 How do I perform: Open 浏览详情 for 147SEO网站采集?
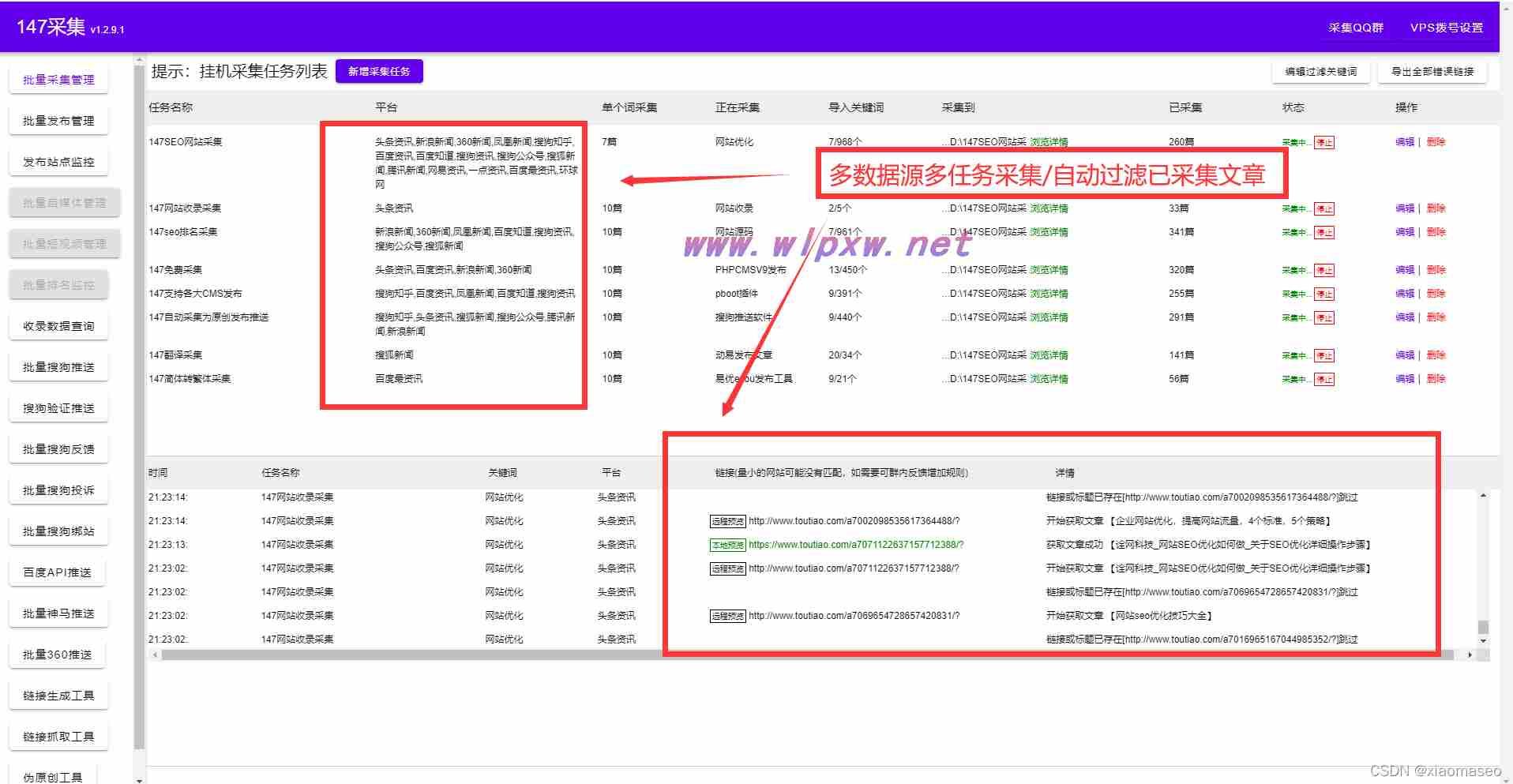click(x=1049, y=142)
